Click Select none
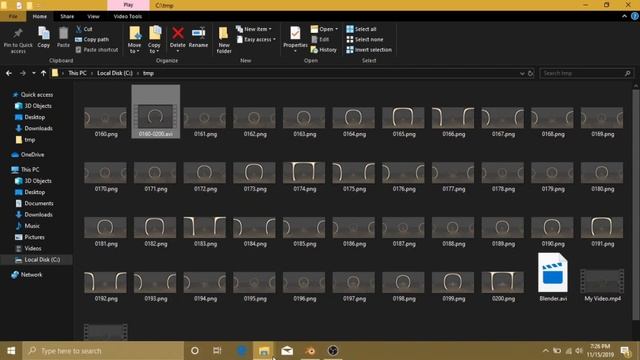The height and width of the screenshot is (360, 640). click(364, 39)
